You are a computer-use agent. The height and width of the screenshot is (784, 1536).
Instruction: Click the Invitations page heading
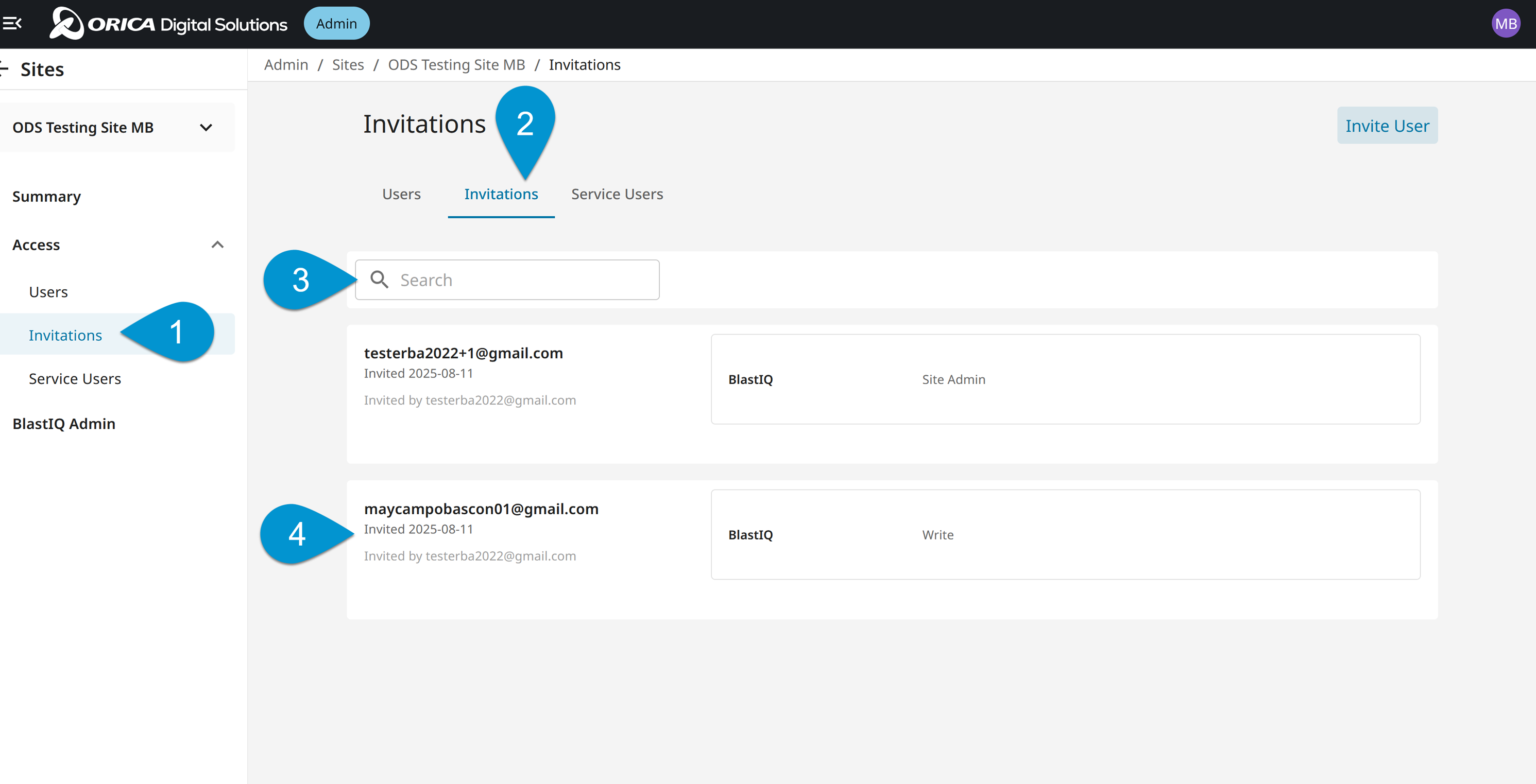pos(424,124)
